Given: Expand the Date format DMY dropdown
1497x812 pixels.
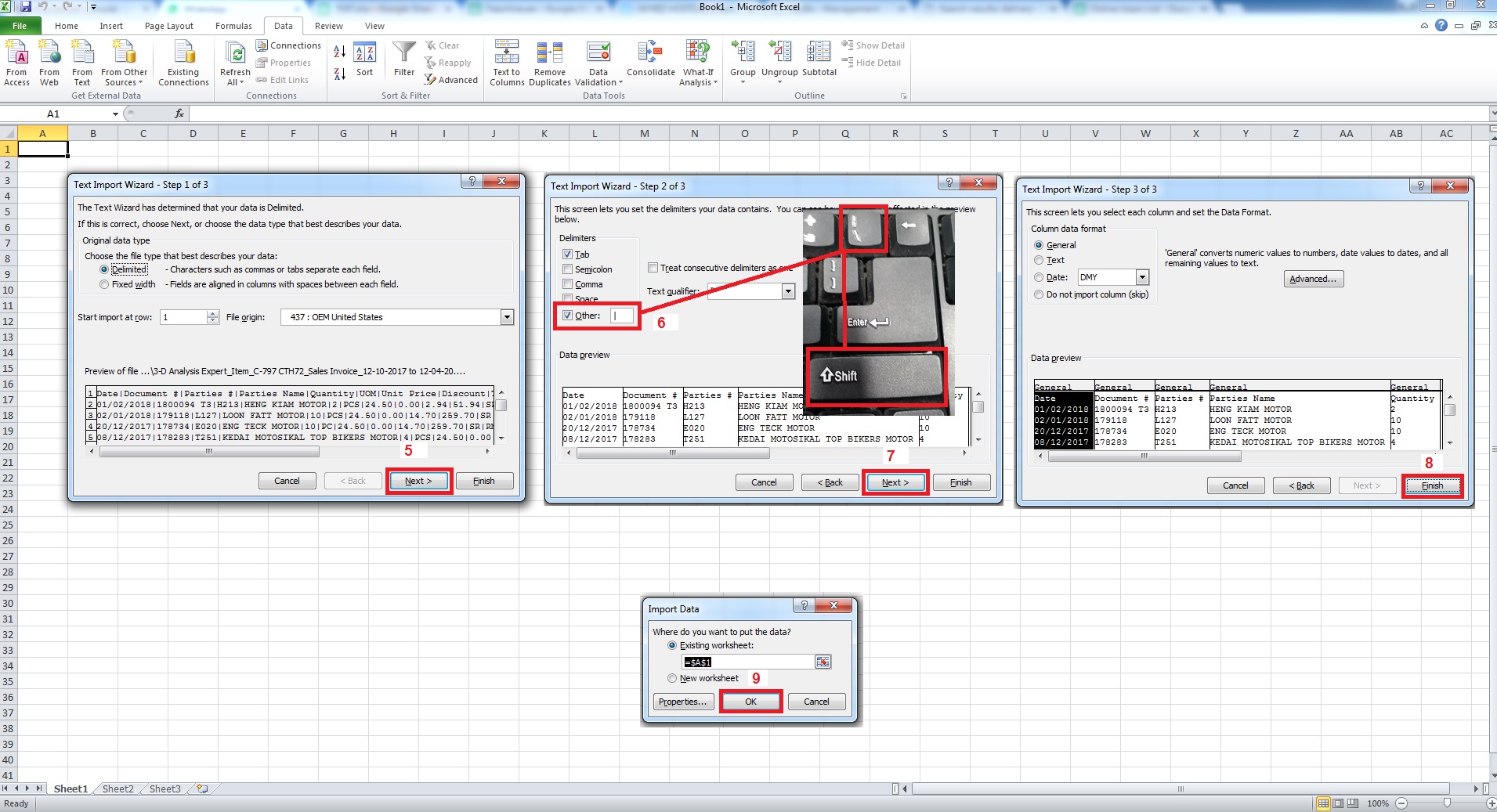Looking at the screenshot, I should tap(1142, 277).
